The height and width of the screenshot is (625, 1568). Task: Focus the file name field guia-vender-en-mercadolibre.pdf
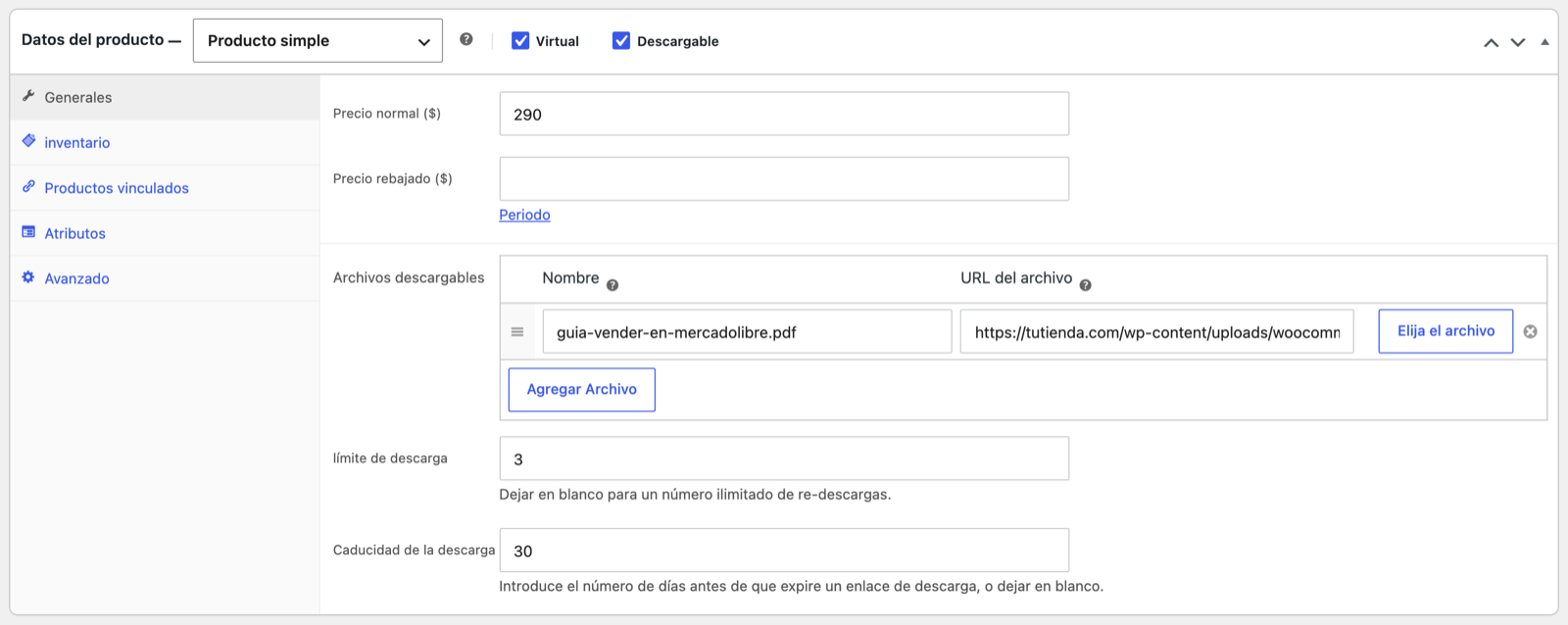point(747,331)
